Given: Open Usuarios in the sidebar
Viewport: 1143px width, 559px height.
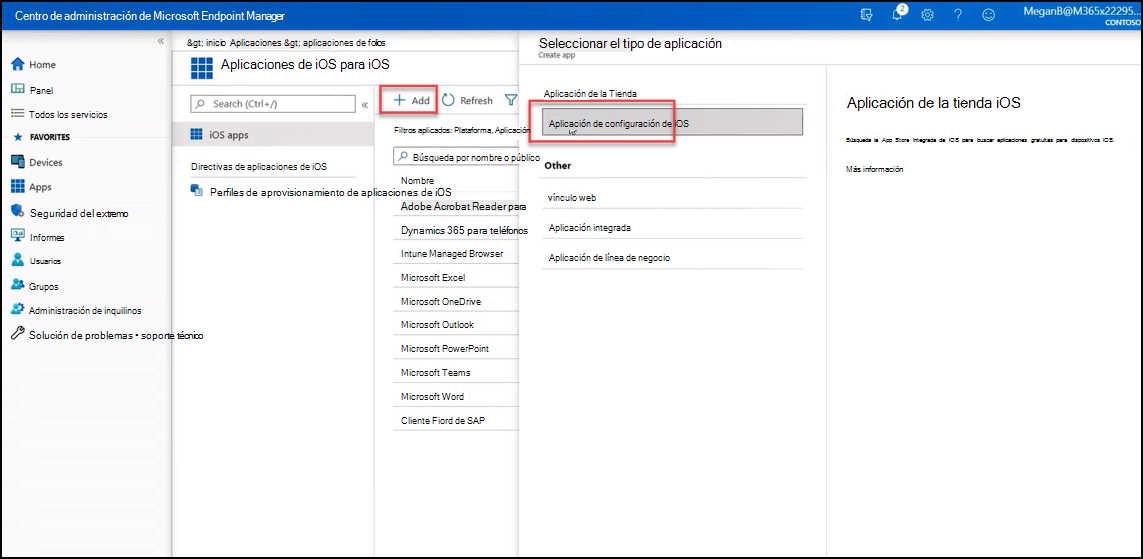Looking at the screenshot, I should pyautogui.click(x=45, y=261).
